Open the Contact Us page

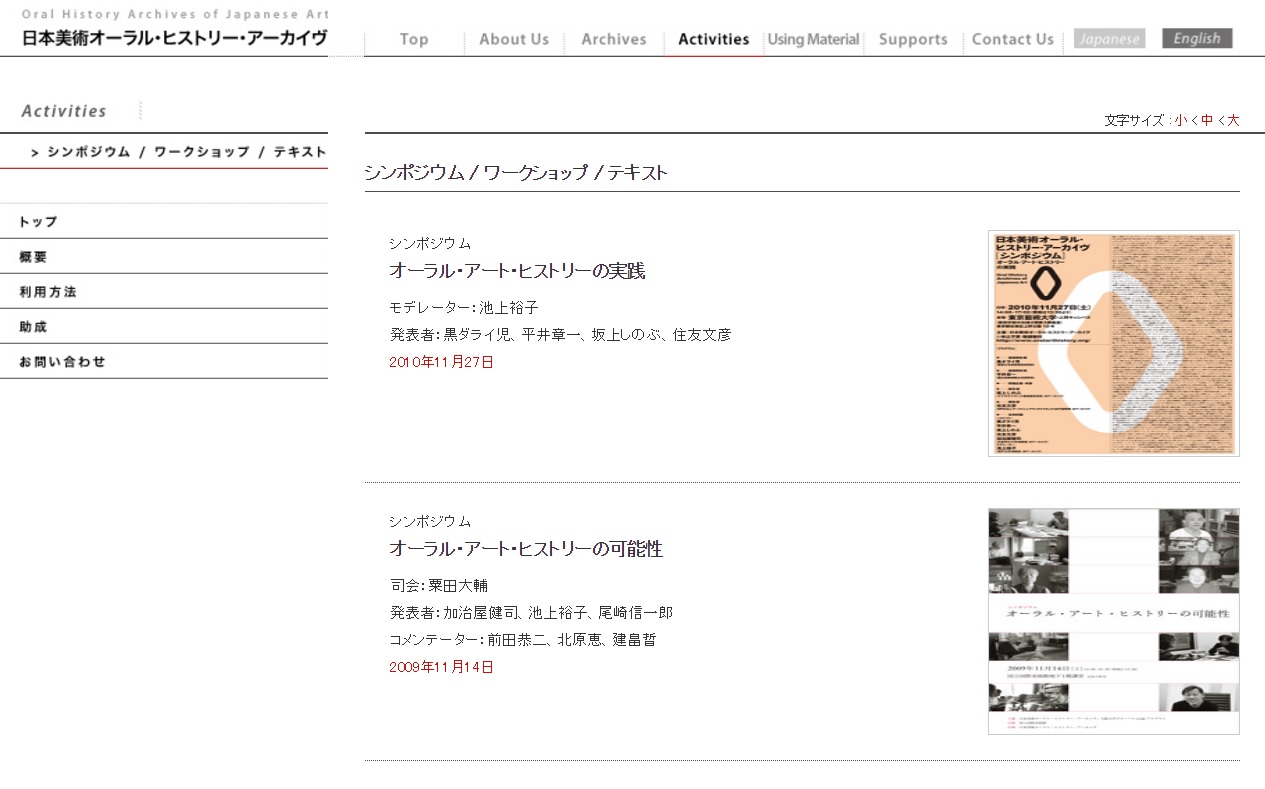coord(1012,39)
